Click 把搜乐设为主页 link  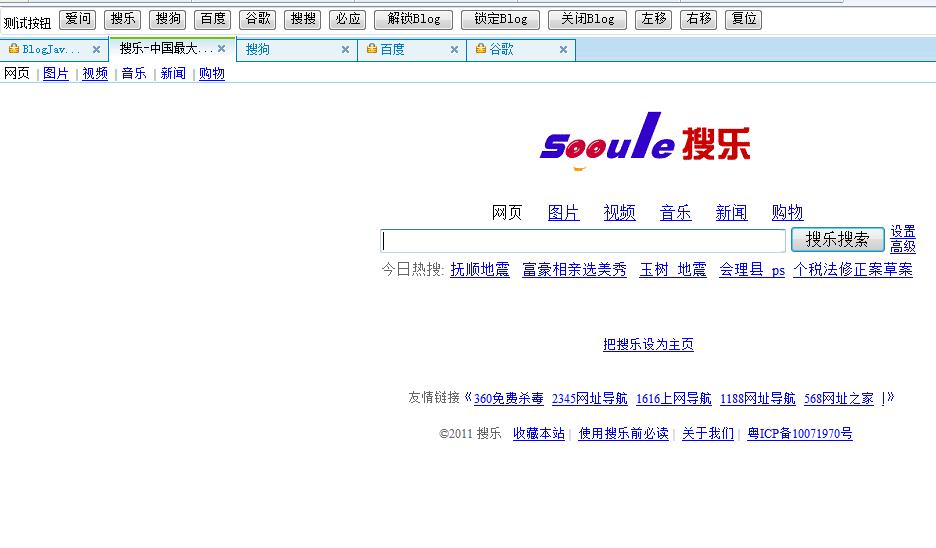(x=648, y=344)
